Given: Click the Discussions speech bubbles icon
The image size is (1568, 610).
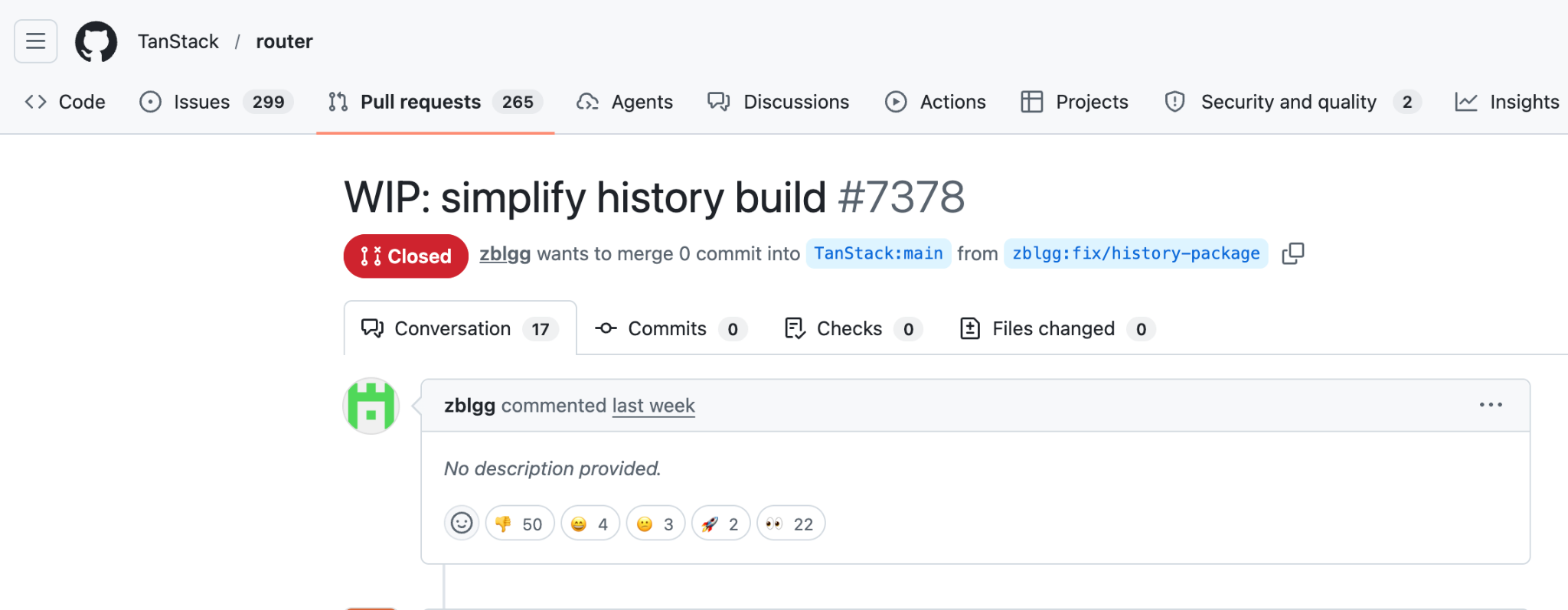Looking at the screenshot, I should pyautogui.click(x=719, y=102).
